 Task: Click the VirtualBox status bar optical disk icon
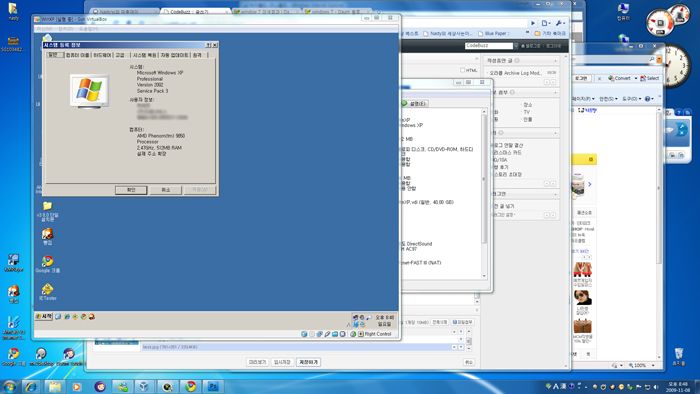pos(312,334)
